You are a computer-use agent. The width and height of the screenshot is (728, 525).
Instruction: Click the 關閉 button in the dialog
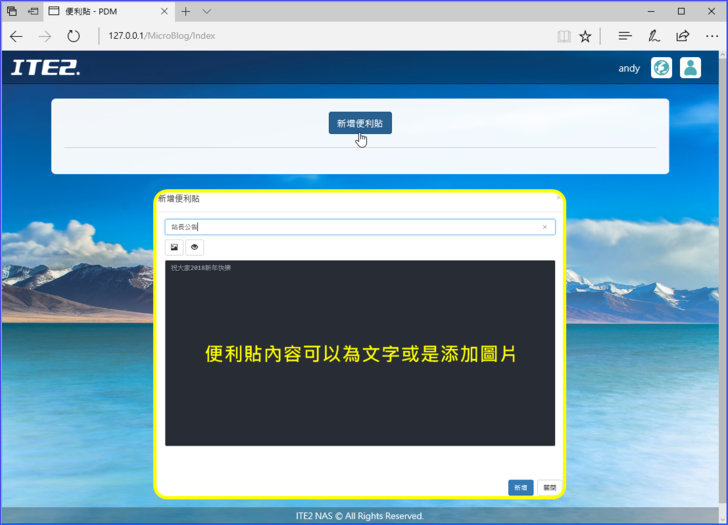(x=550, y=487)
